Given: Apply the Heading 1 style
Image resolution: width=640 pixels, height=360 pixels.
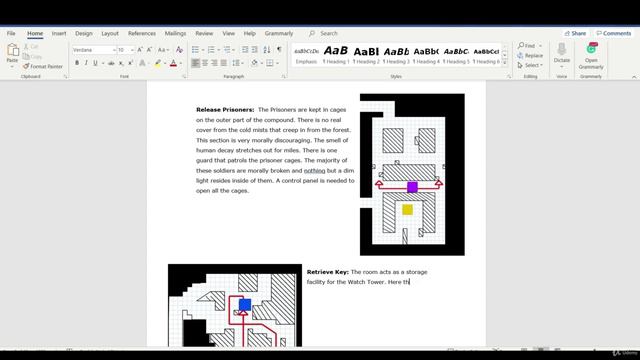Looking at the screenshot, I should click(x=336, y=55).
